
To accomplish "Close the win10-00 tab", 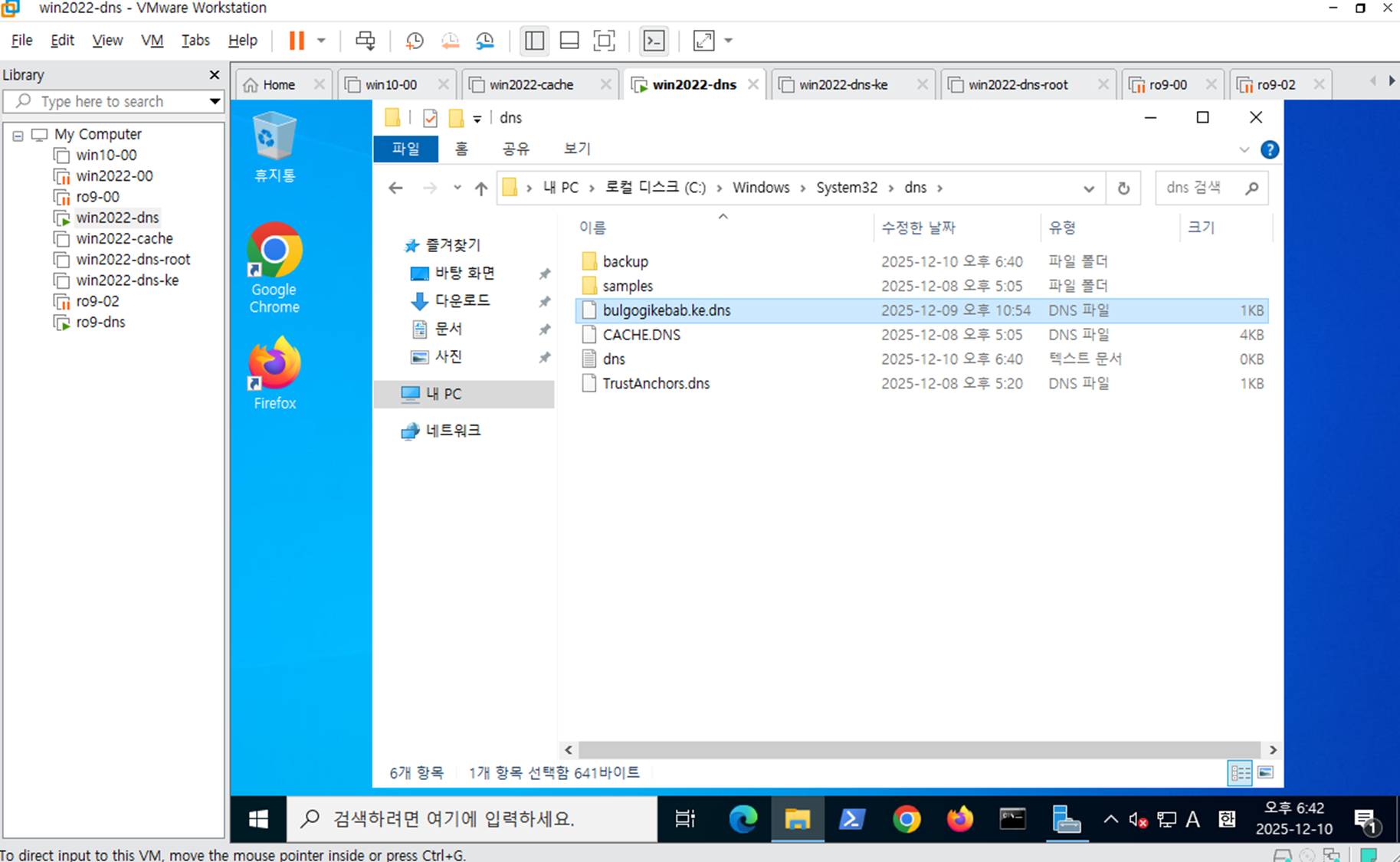I will click(x=443, y=84).
